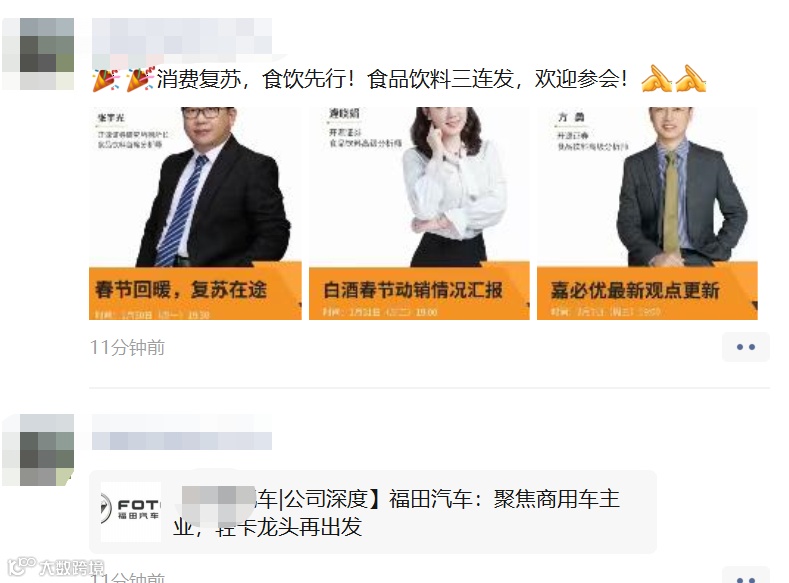Open the 嘉必优最新观点更新 poster image
Viewport: 789px width, 583px height.
click(x=647, y=213)
